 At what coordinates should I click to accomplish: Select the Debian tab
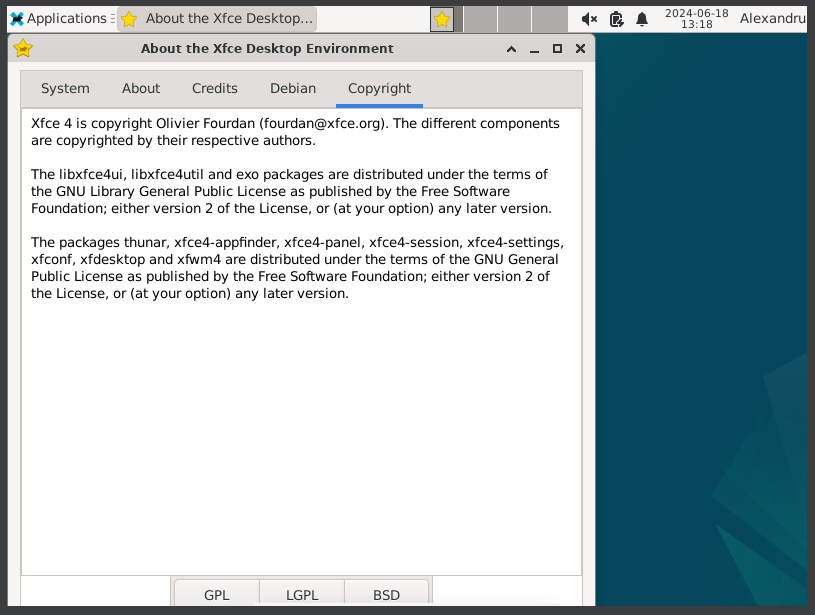[x=292, y=88]
